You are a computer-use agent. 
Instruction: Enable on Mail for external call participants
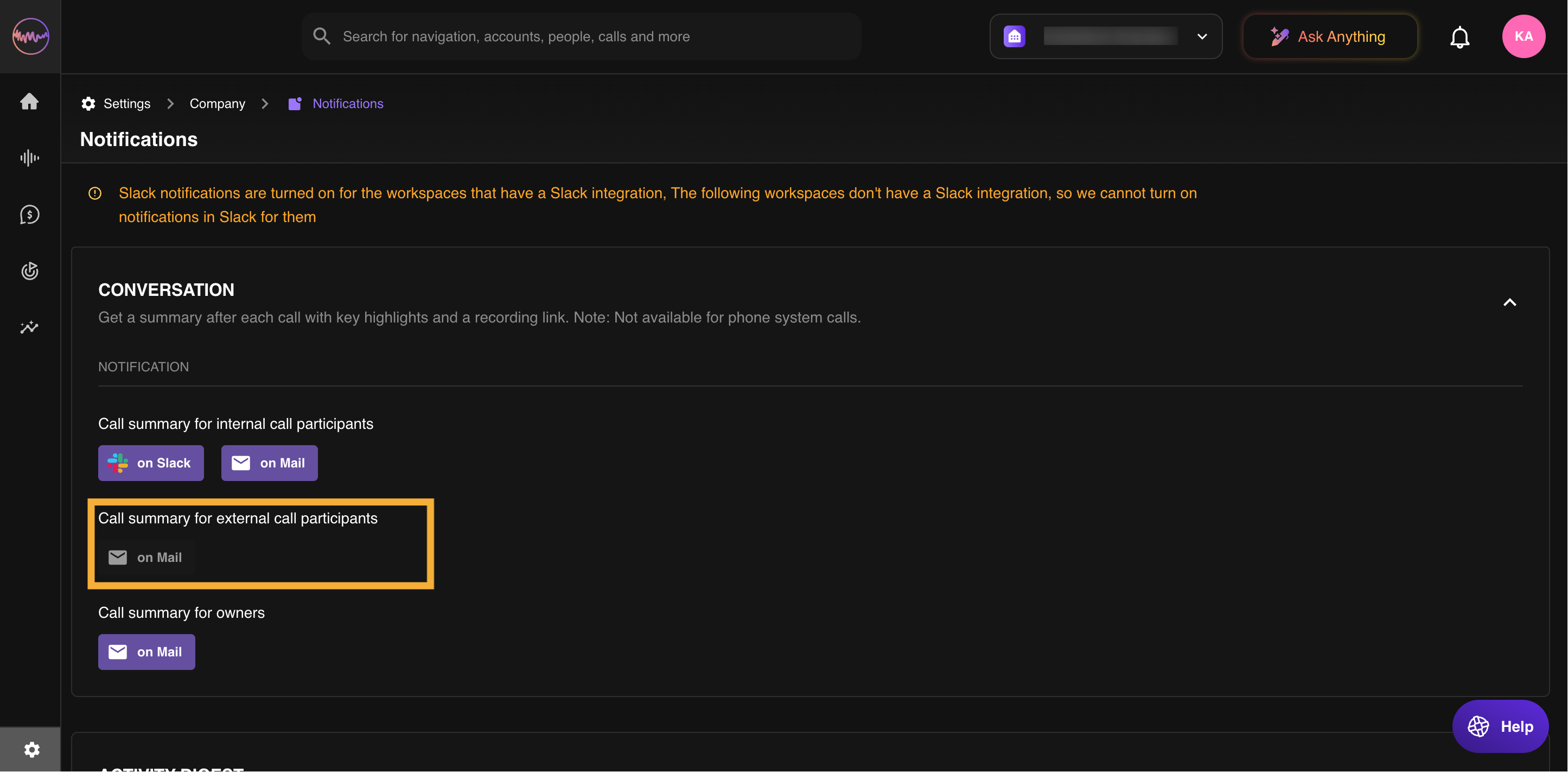coord(146,558)
